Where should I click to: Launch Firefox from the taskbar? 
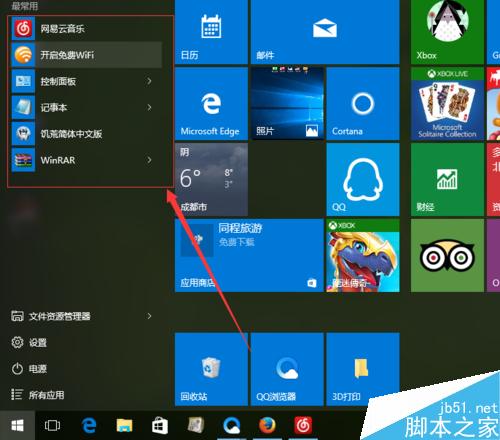pyautogui.click(x=267, y=425)
